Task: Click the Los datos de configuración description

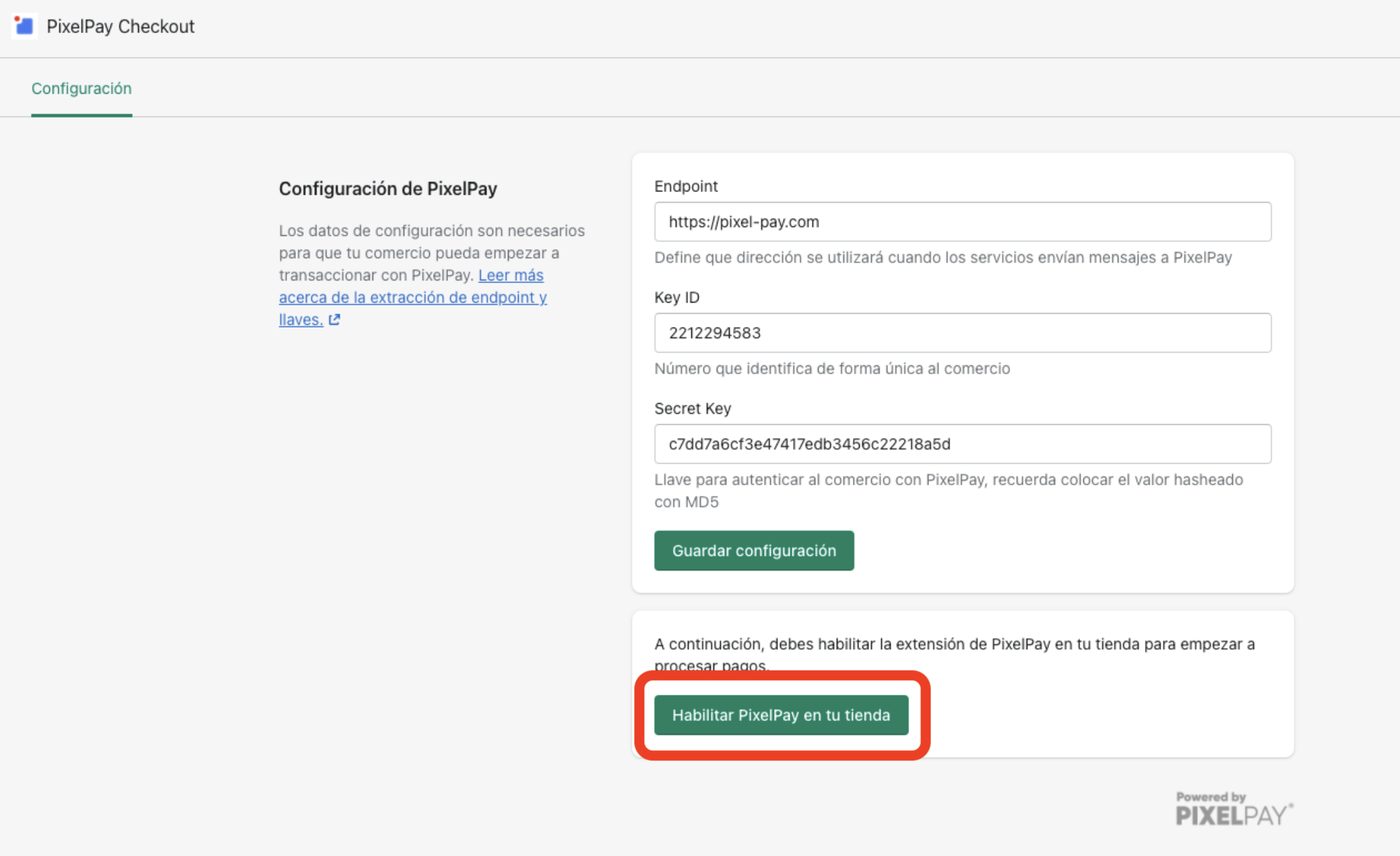Action: click(x=432, y=275)
